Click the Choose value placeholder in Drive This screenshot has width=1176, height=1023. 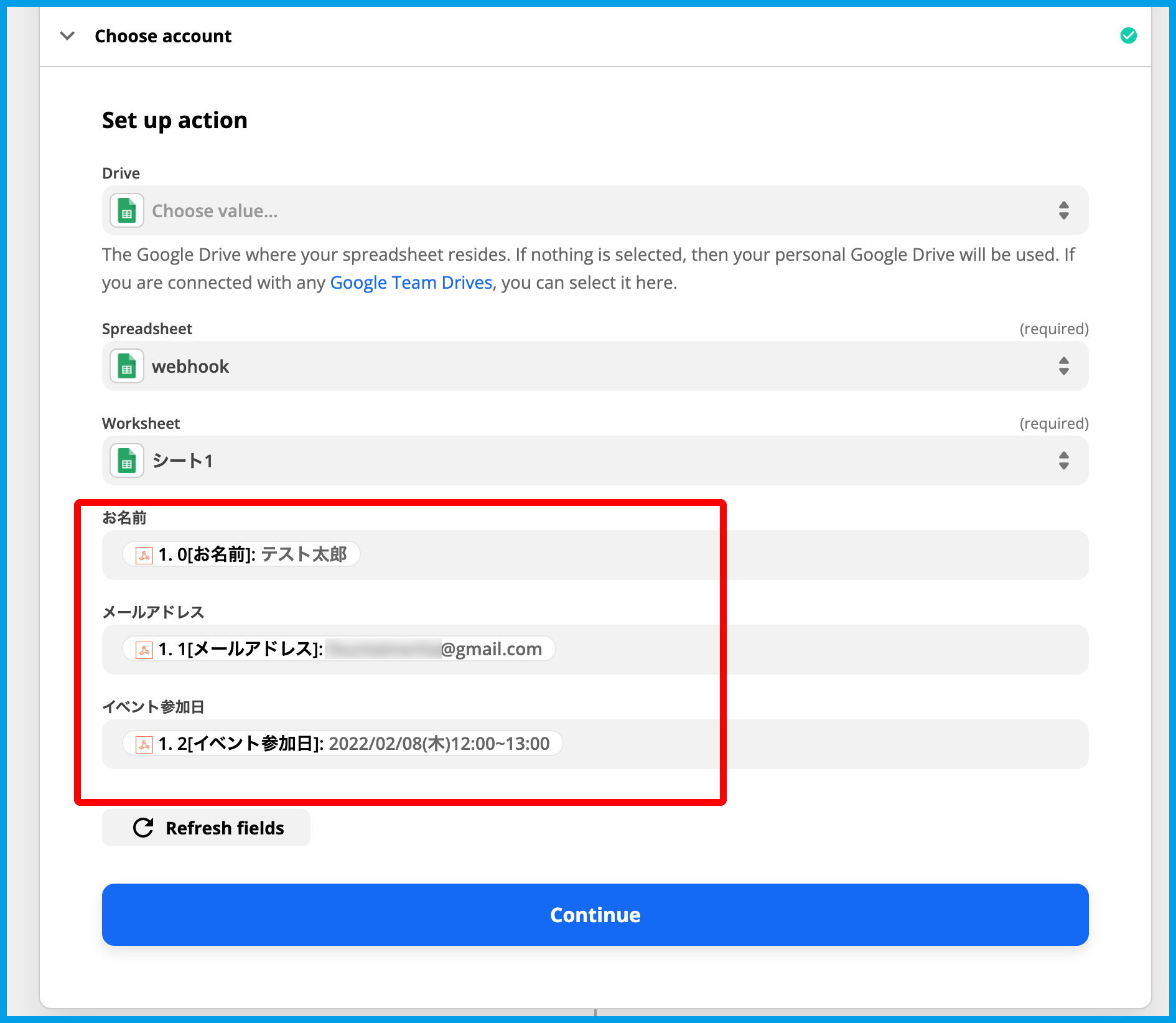[215, 211]
